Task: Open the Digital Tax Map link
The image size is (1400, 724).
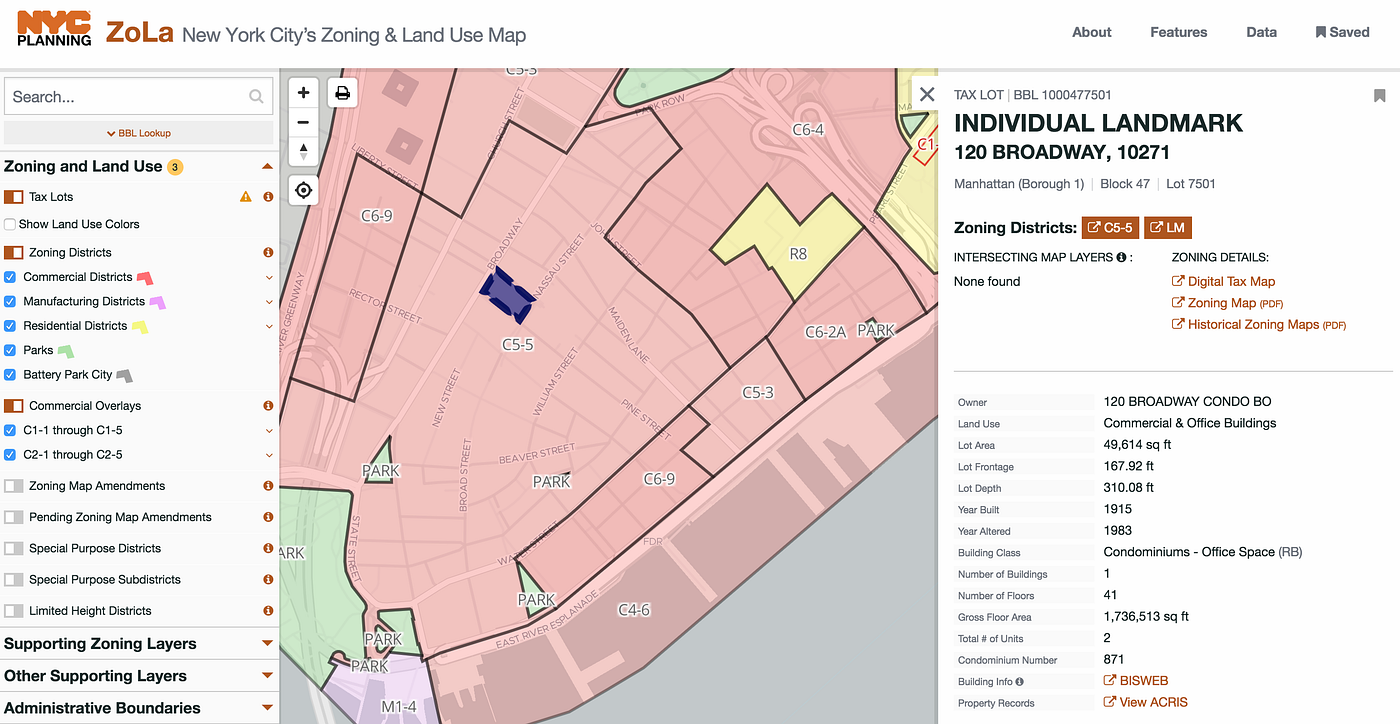Action: pos(1224,282)
